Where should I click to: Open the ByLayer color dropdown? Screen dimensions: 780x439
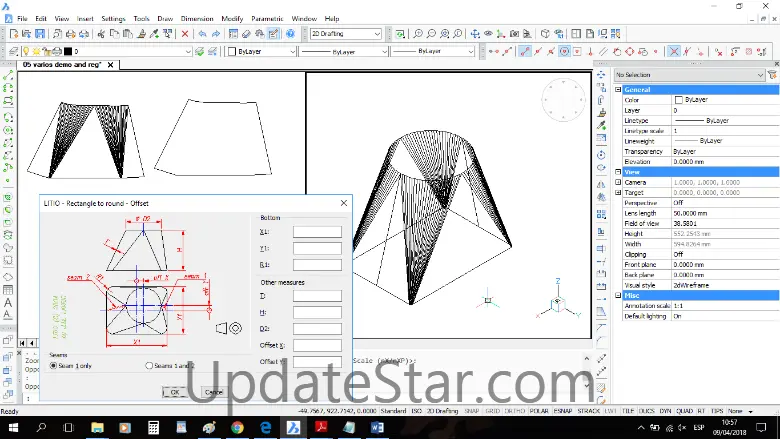292,51
